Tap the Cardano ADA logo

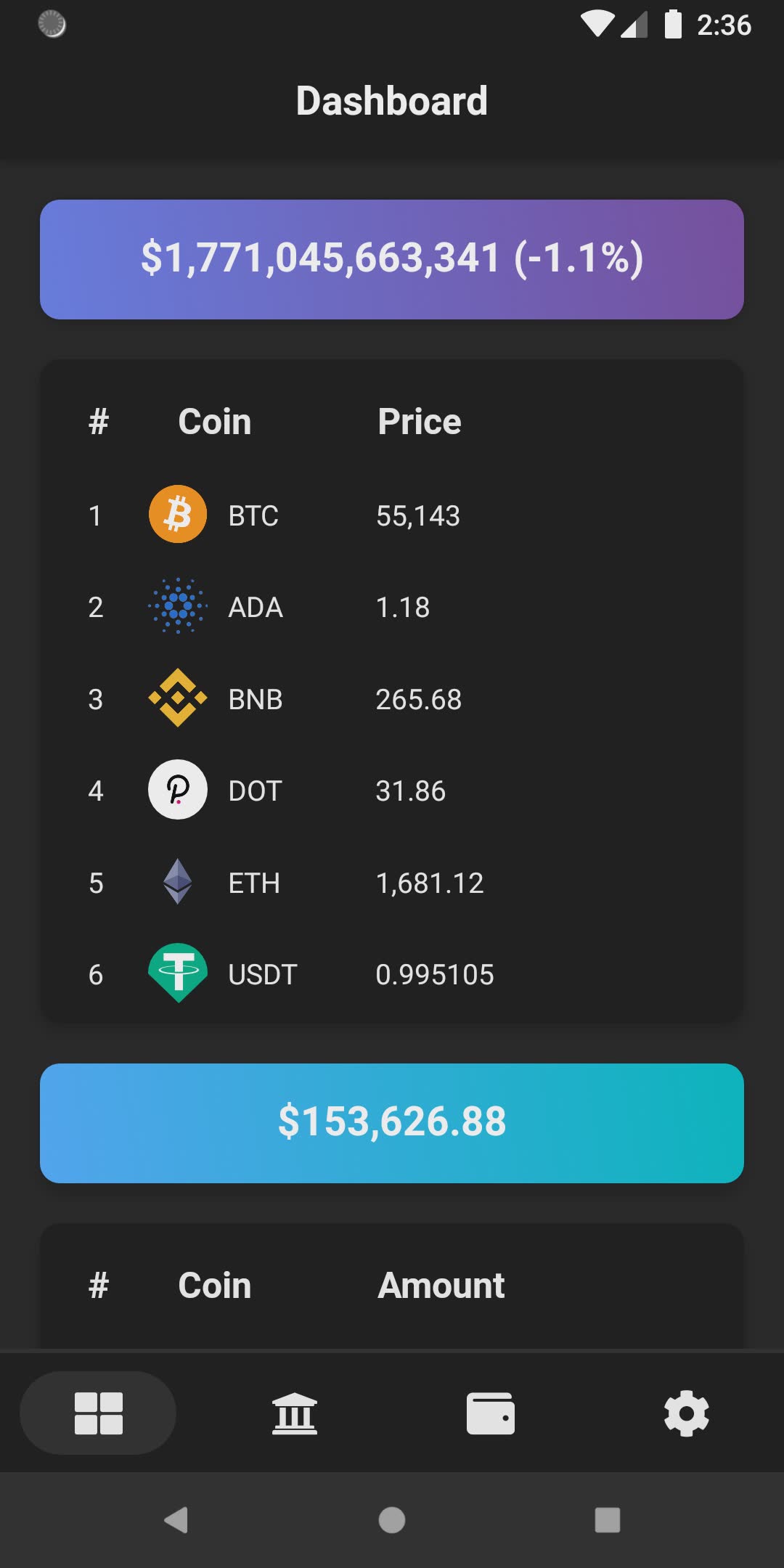tap(178, 606)
